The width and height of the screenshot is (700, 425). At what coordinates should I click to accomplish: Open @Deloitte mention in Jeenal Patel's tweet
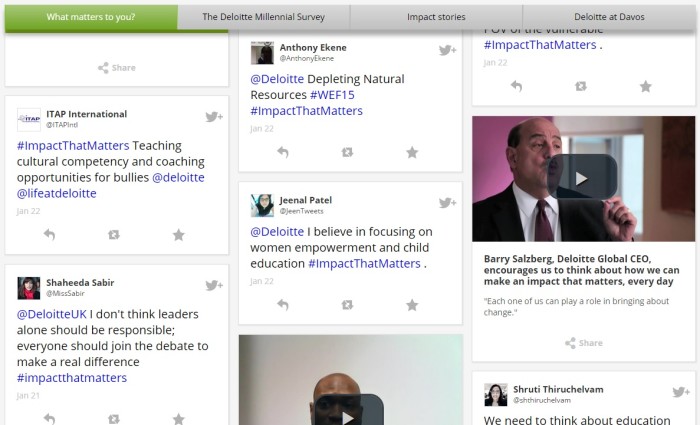[277, 232]
